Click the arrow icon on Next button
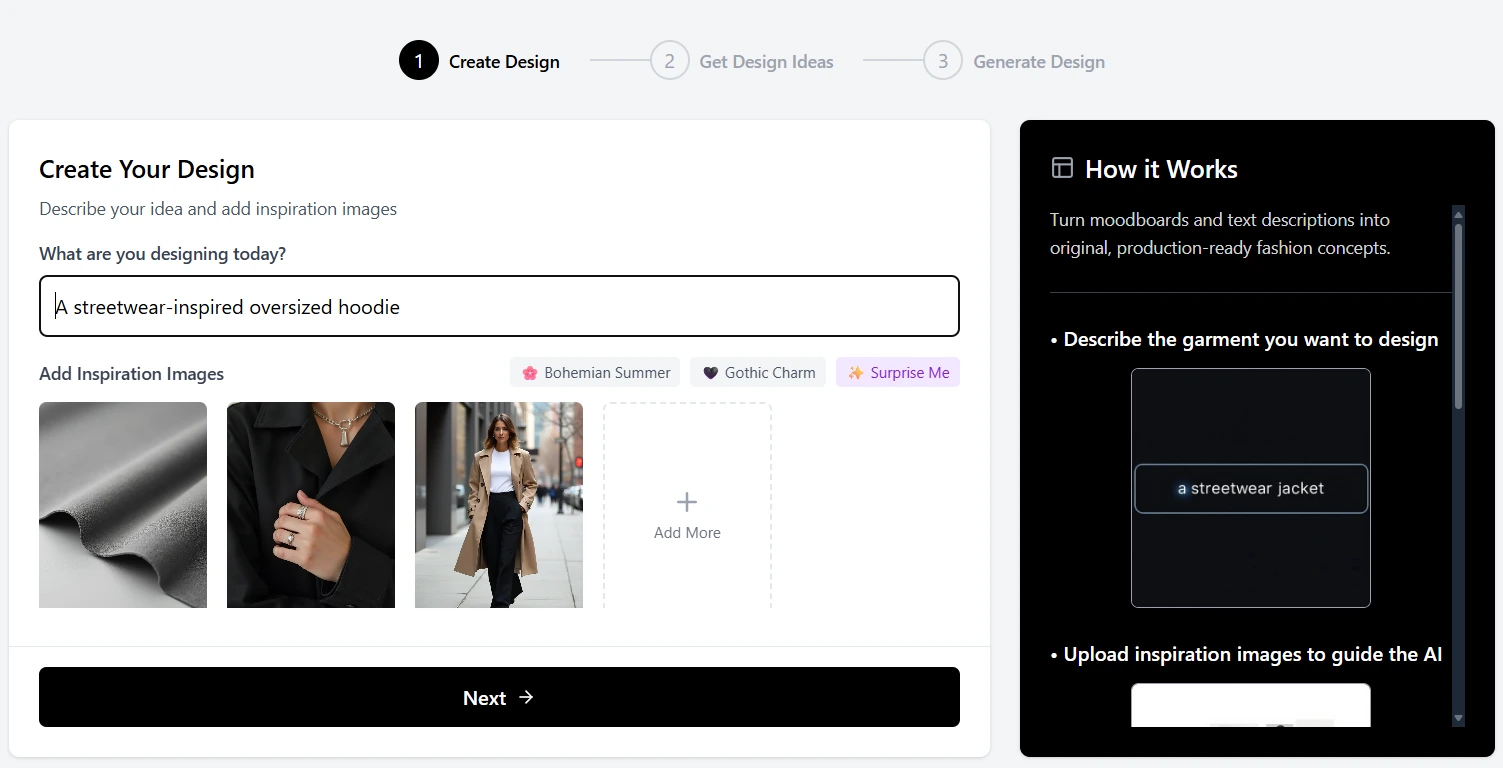The image size is (1503, 768). (x=526, y=697)
